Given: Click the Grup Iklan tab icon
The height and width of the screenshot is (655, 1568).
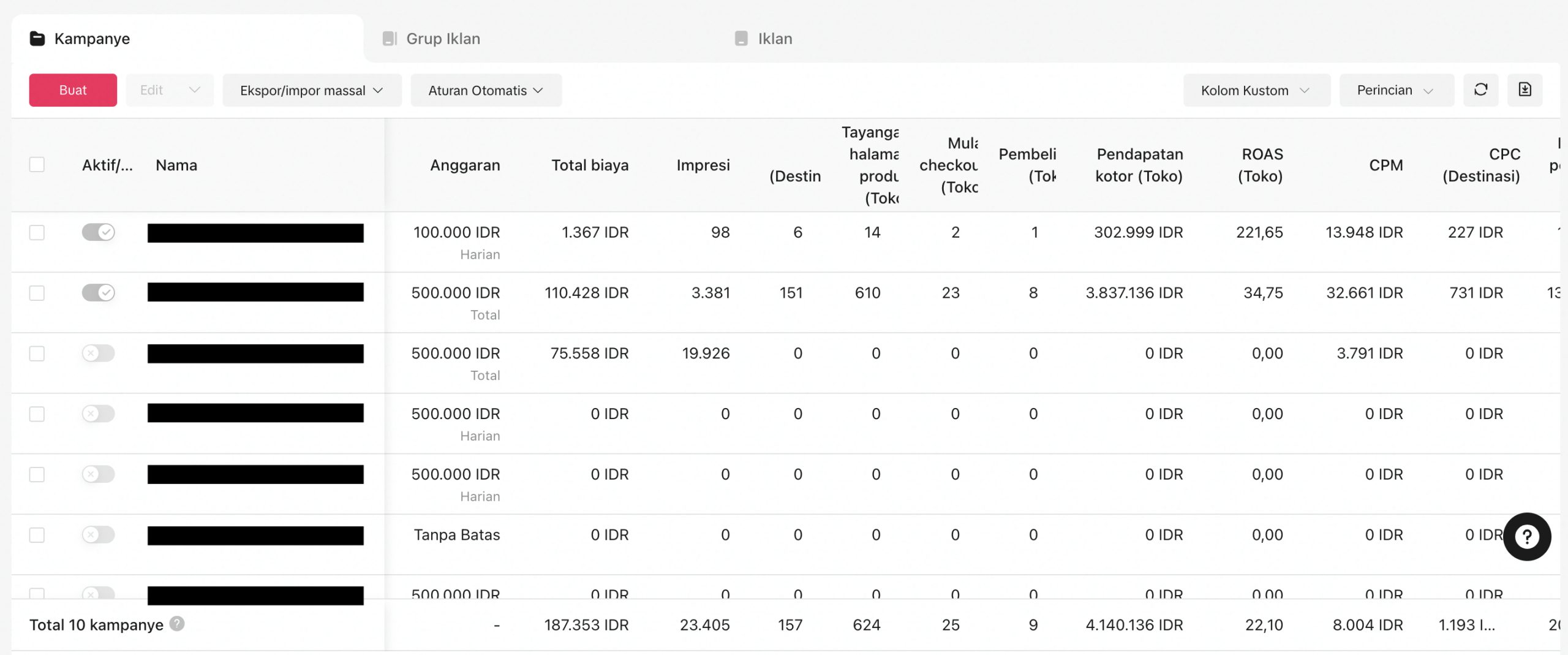Looking at the screenshot, I should (x=390, y=39).
